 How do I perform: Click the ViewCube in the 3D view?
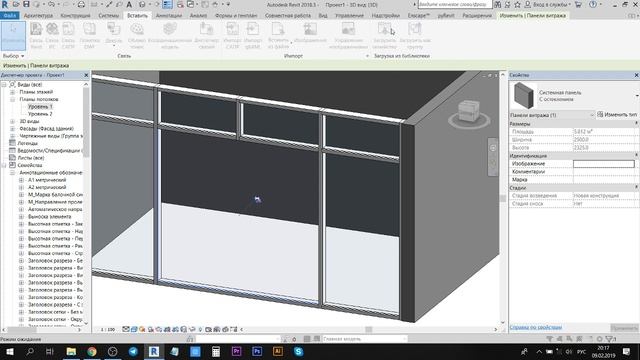pyautogui.click(x=469, y=112)
